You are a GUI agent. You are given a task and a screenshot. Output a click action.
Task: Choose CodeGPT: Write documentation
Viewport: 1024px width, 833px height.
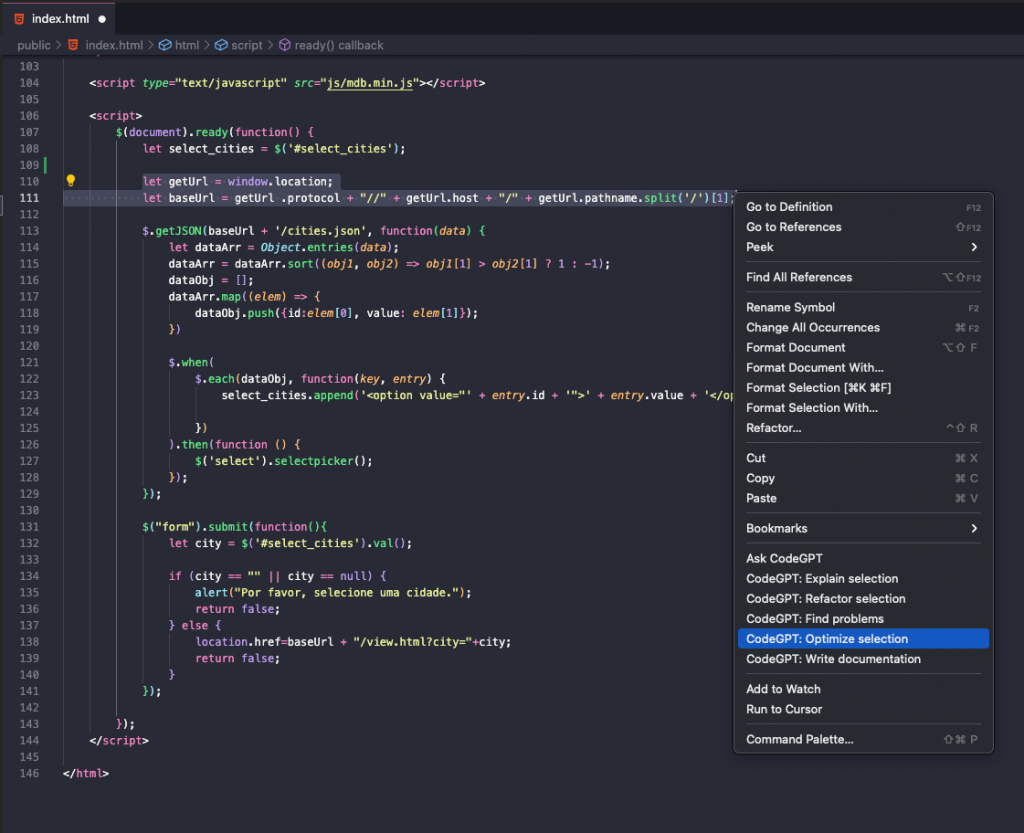tap(863, 659)
